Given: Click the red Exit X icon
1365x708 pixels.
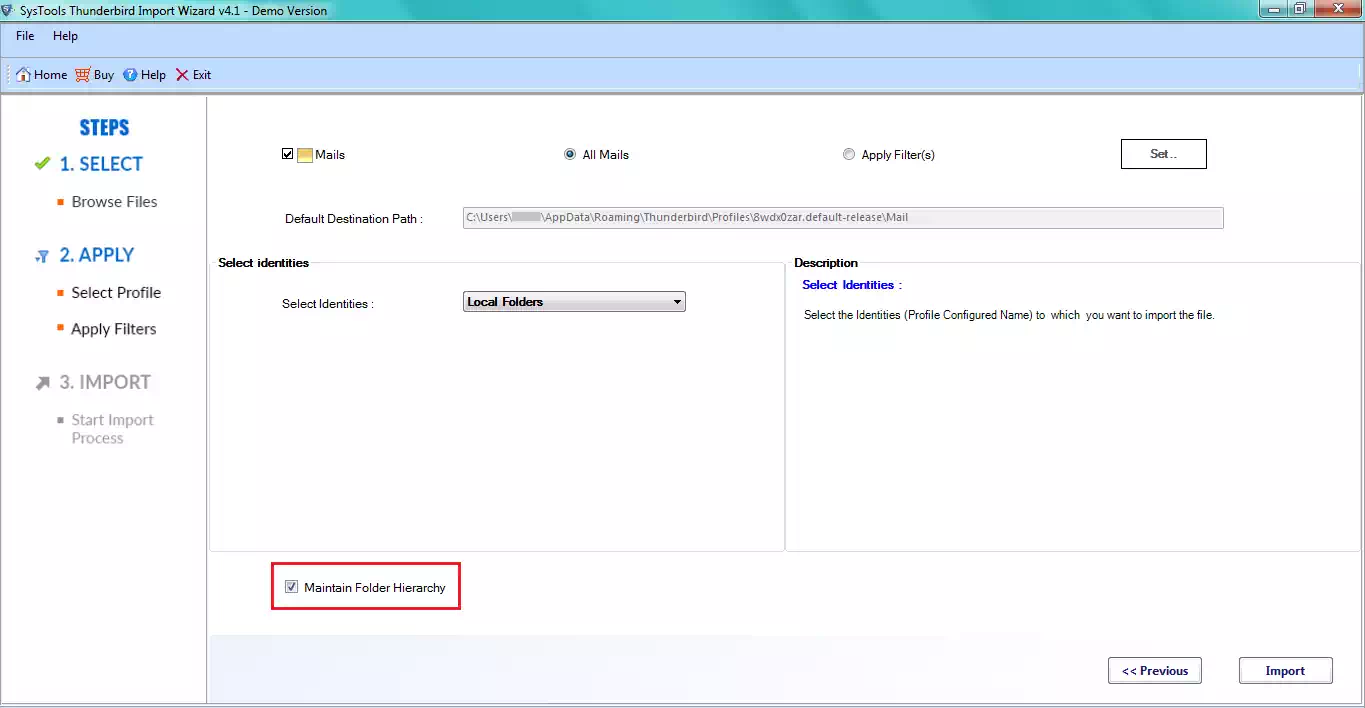Looking at the screenshot, I should [x=182, y=75].
